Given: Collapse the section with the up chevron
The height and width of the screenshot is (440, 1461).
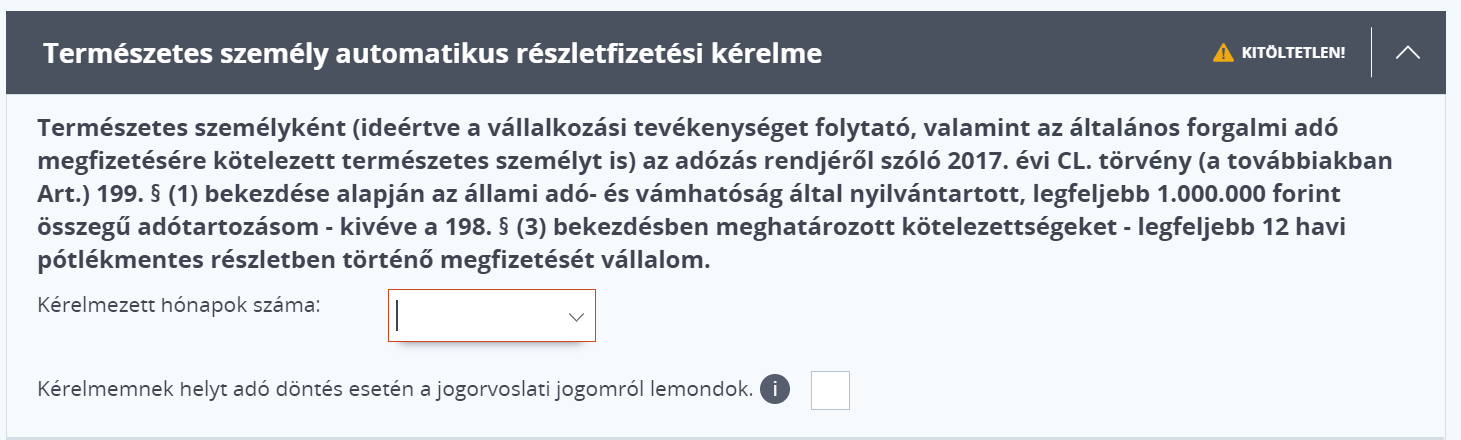Looking at the screenshot, I should [x=1408, y=54].
